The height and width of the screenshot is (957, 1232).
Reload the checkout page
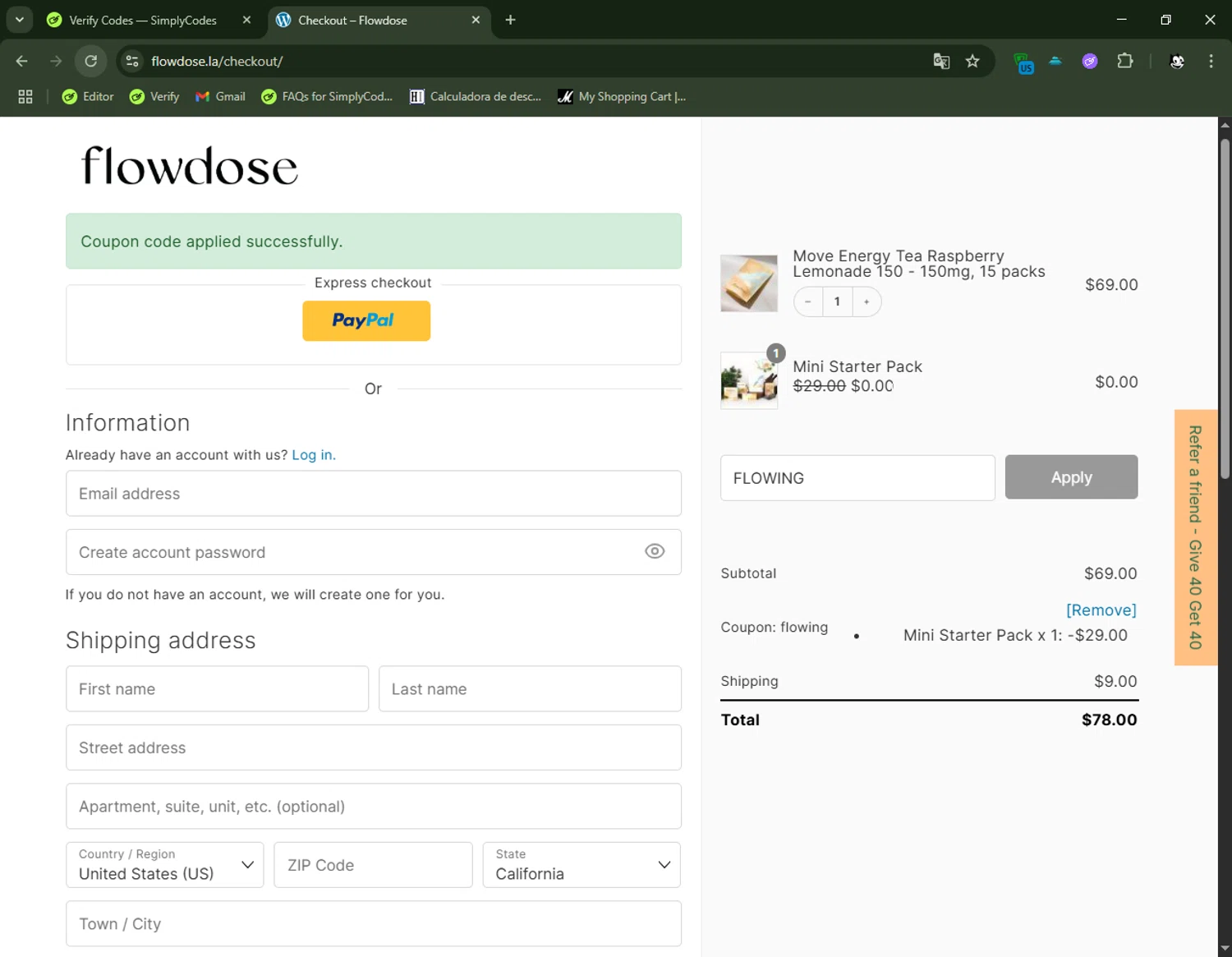[x=91, y=61]
